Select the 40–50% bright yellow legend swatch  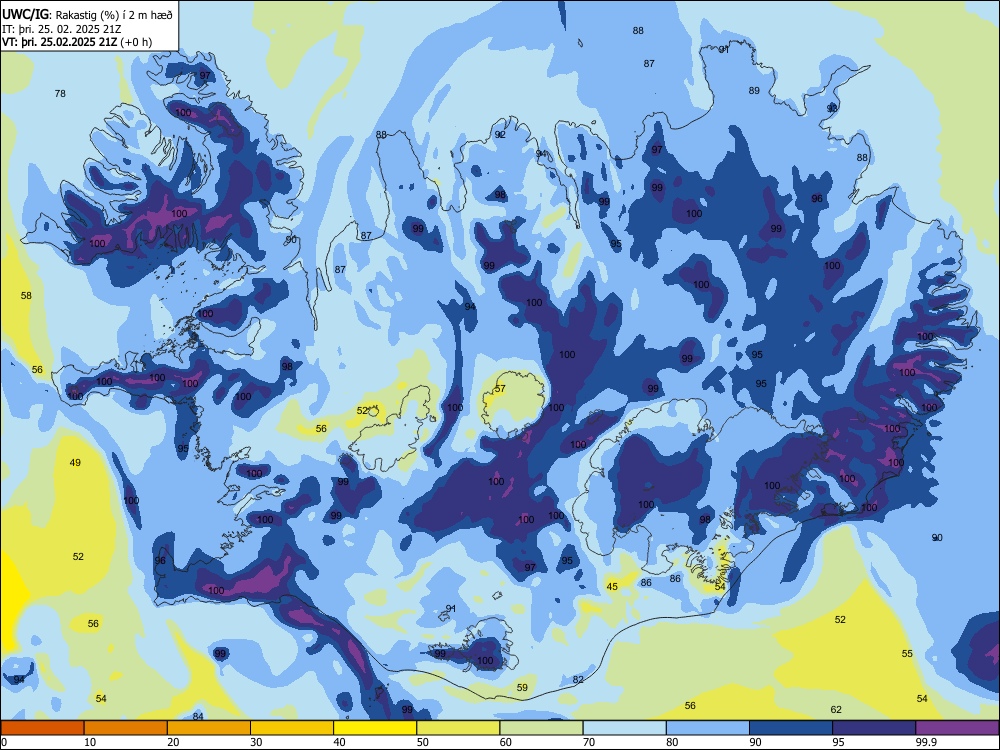click(x=375, y=728)
